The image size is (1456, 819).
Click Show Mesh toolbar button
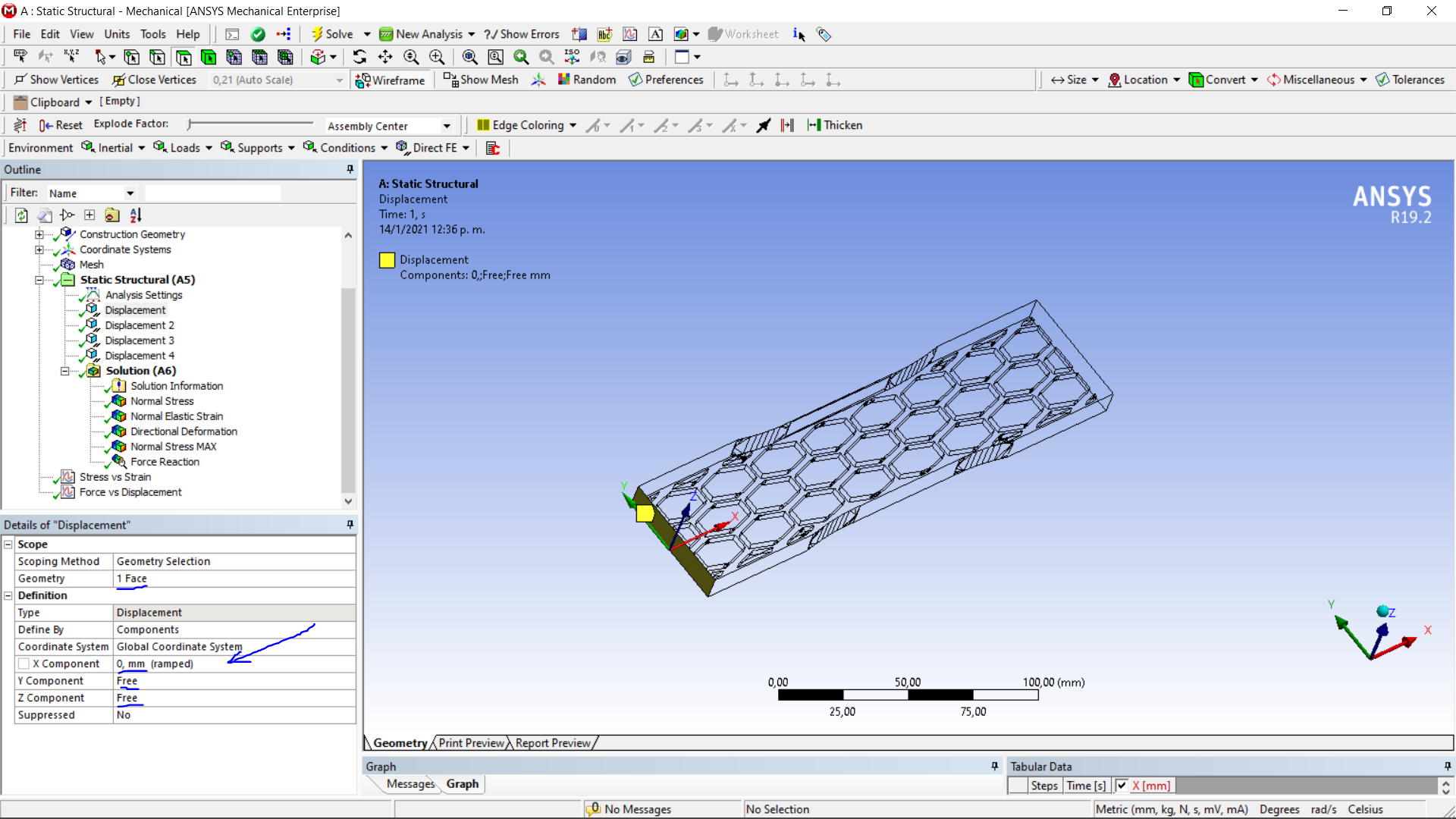pos(481,80)
